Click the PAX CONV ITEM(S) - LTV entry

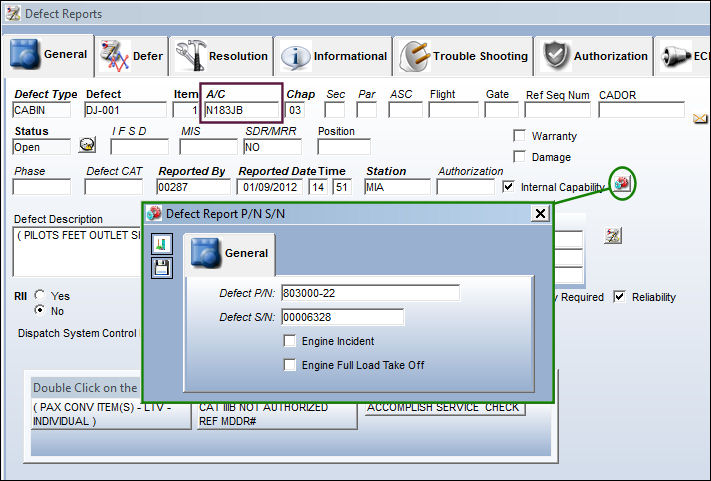111,415
